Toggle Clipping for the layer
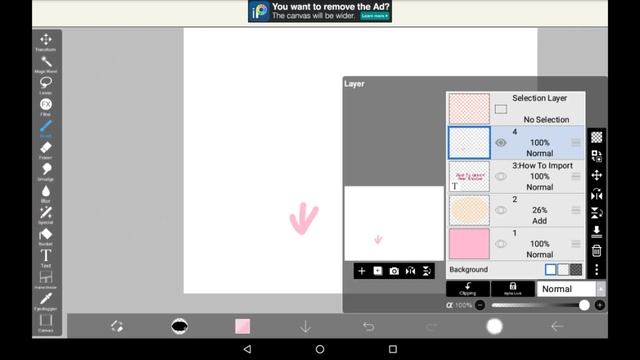Screen dimensions: 640x360 pyautogui.click(x=468, y=289)
